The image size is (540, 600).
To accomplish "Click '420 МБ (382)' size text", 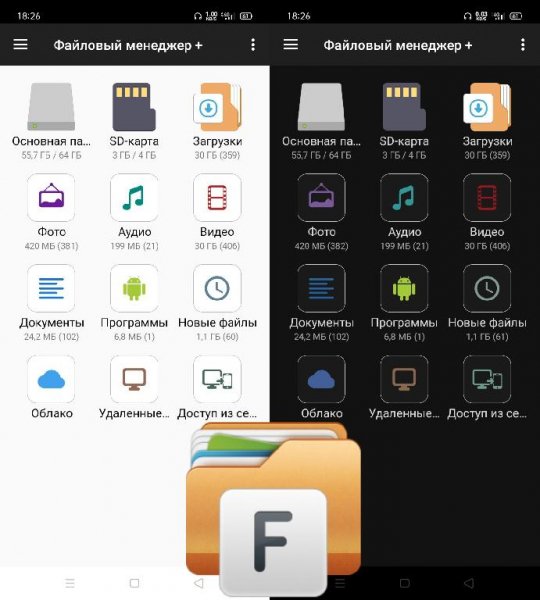I will tap(321, 246).
